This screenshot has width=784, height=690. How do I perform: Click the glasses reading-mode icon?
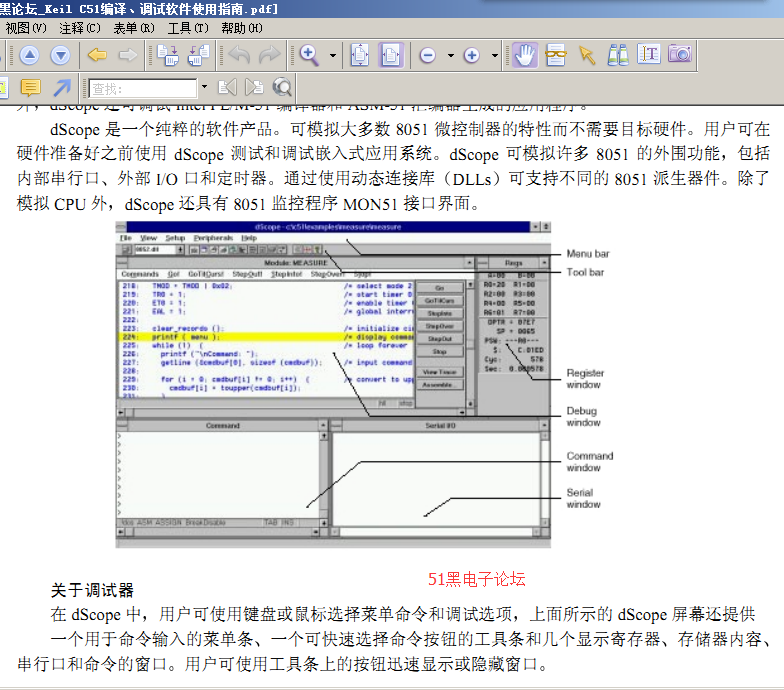[556, 55]
